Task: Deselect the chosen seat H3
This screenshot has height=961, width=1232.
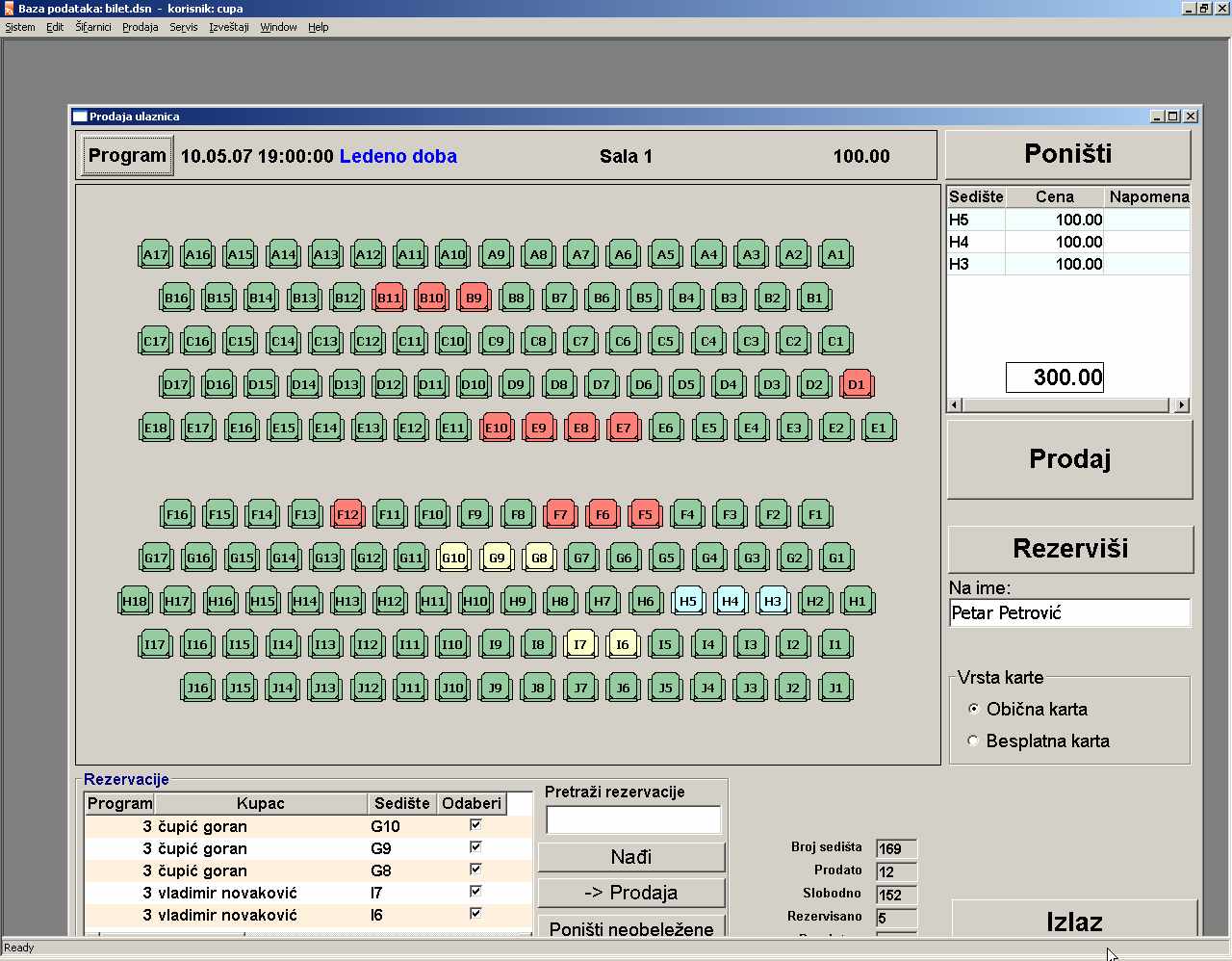Action: coord(773,602)
